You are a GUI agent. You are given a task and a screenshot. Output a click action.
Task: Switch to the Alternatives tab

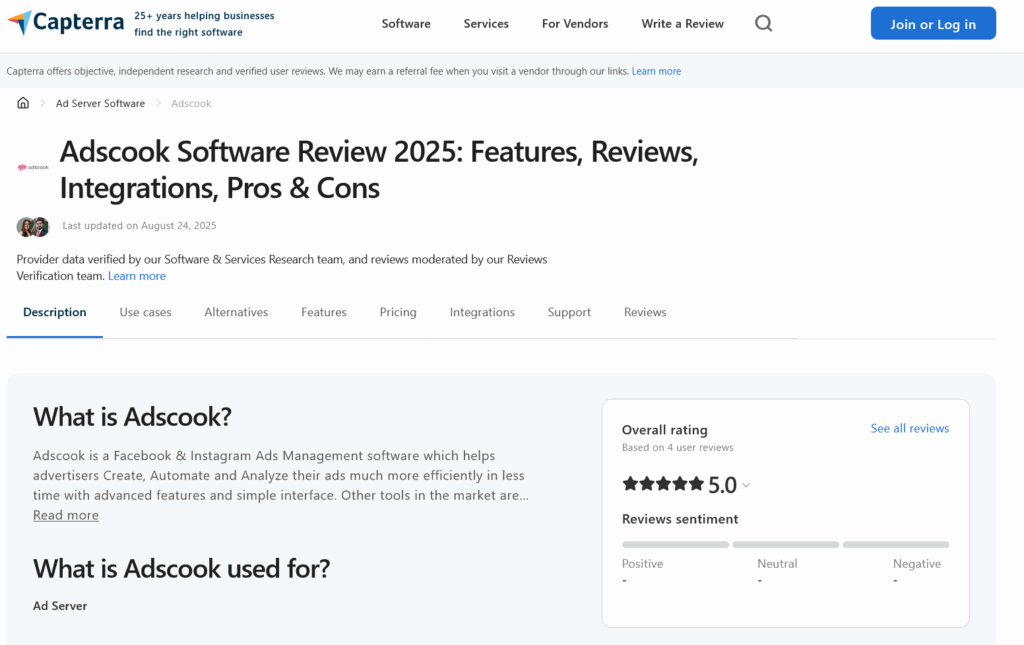(236, 312)
